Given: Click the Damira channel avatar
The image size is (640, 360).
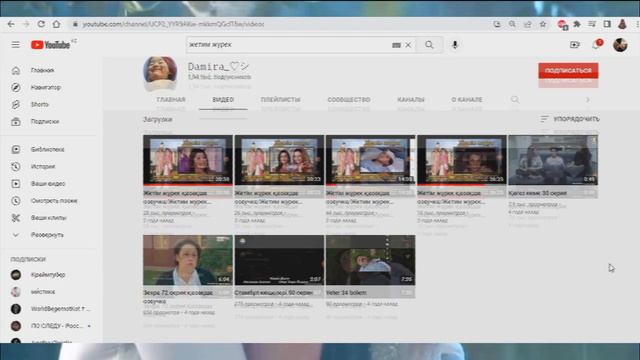Looking at the screenshot, I should 160,73.
